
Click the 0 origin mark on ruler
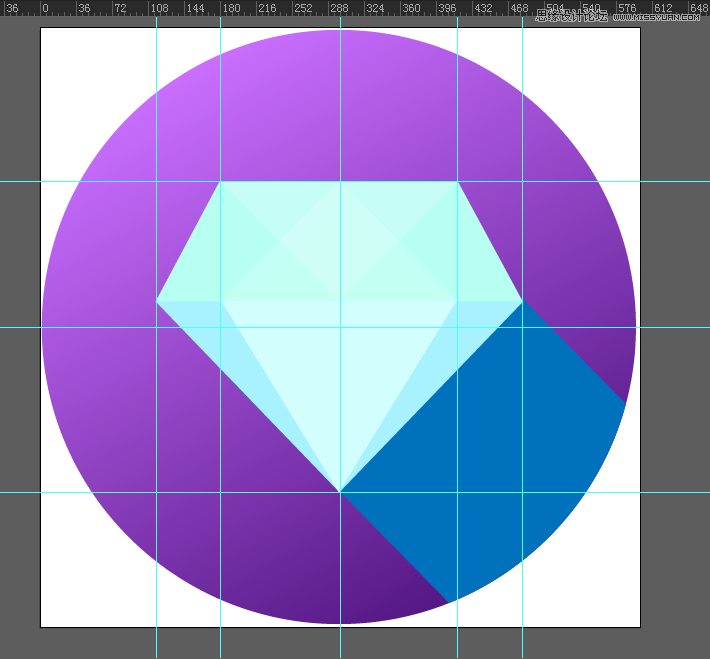pyautogui.click(x=44, y=8)
